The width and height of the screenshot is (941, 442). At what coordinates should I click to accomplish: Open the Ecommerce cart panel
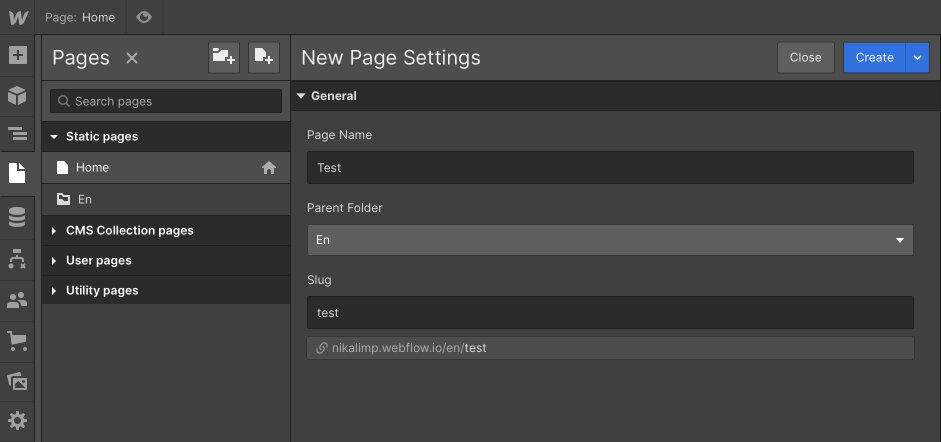pyautogui.click(x=17, y=341)
